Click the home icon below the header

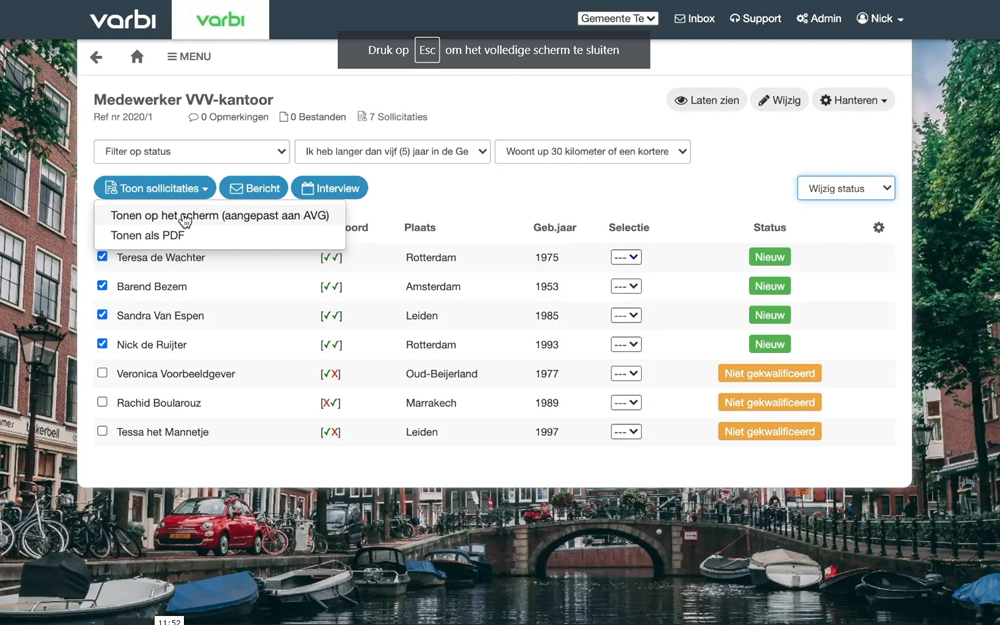(138, 57)
